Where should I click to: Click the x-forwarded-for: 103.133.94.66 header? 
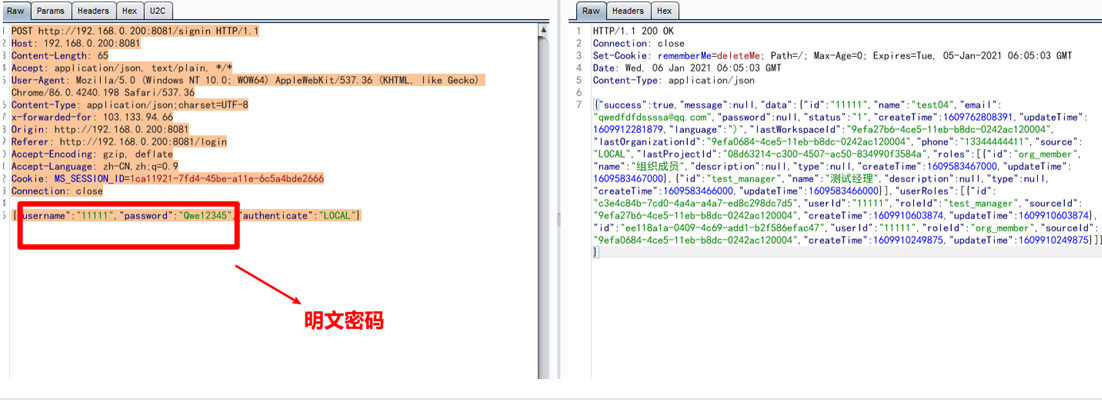[x=92, y=117]
